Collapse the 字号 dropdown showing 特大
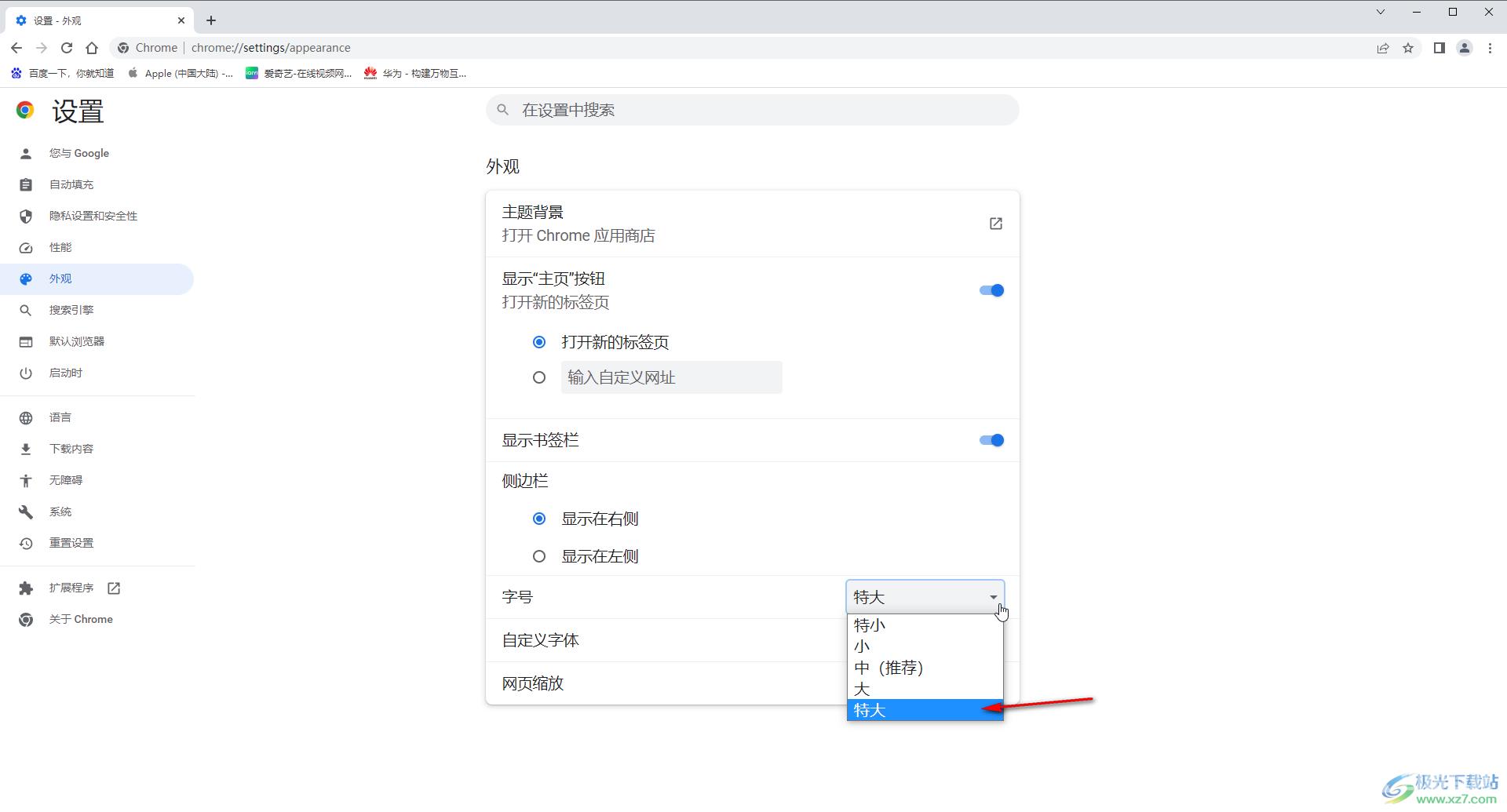Image resolution: width=1507 pixels, height=812 pixels. click(x=925, y=597)
